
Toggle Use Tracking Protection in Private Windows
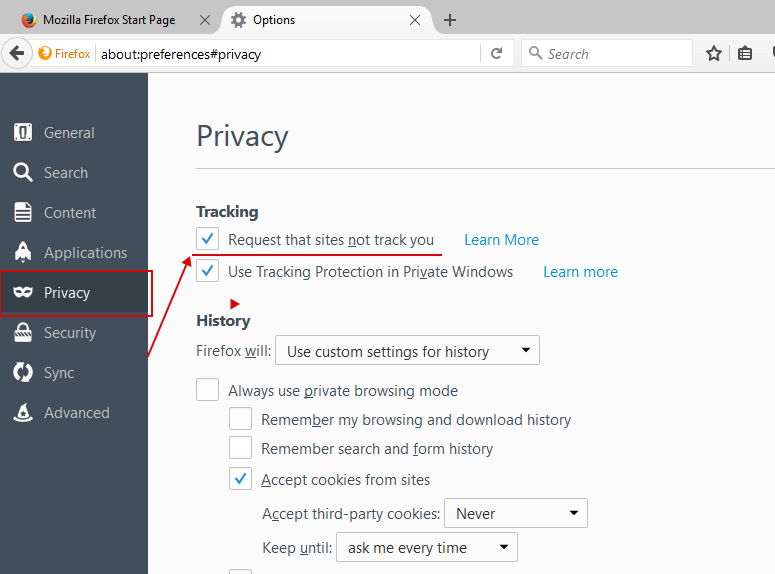coord(208,271)
